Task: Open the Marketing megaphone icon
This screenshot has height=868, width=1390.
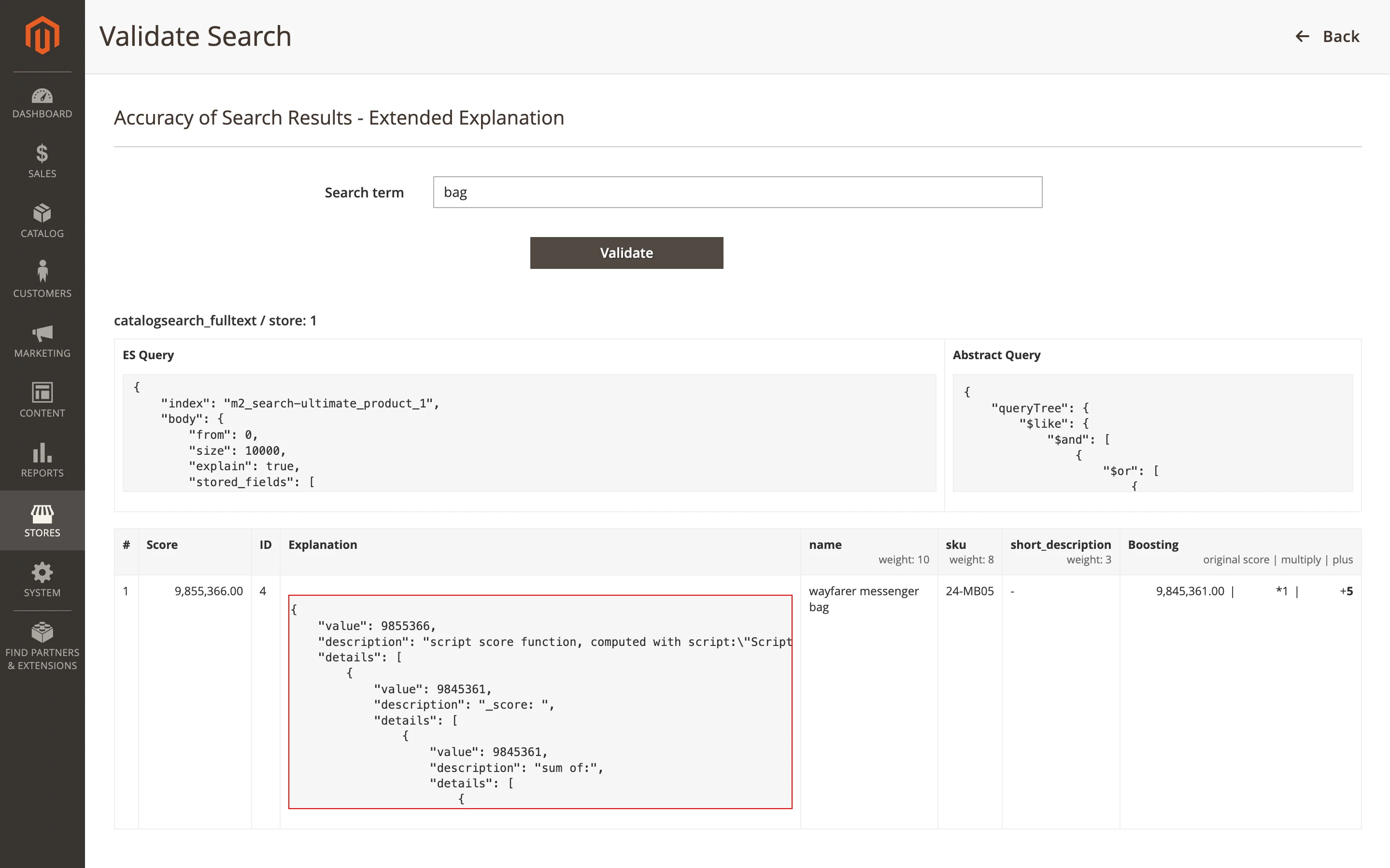Action: tap(42, 333)
